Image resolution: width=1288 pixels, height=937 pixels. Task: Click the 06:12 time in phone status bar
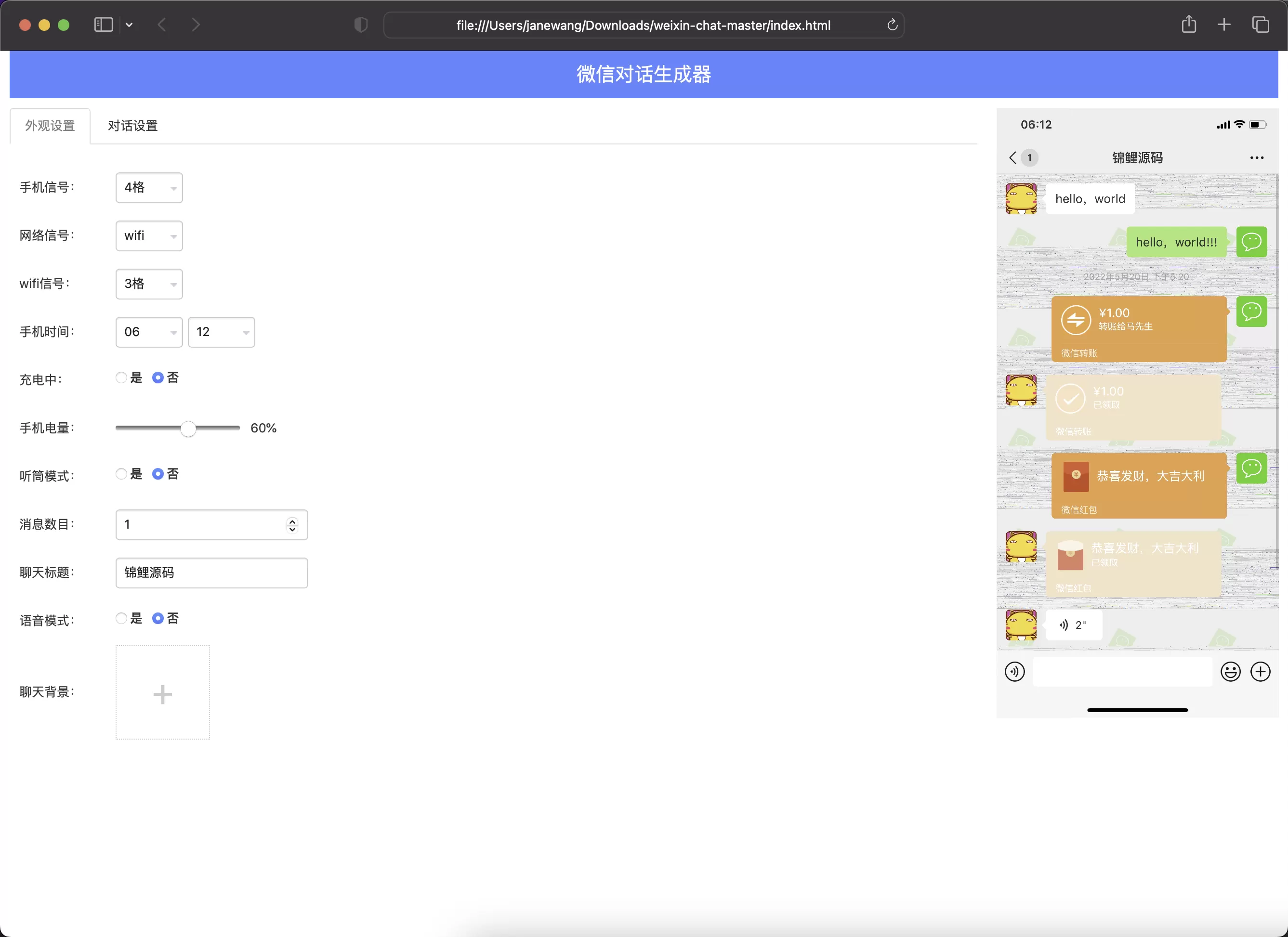[x=1037, y=125]
